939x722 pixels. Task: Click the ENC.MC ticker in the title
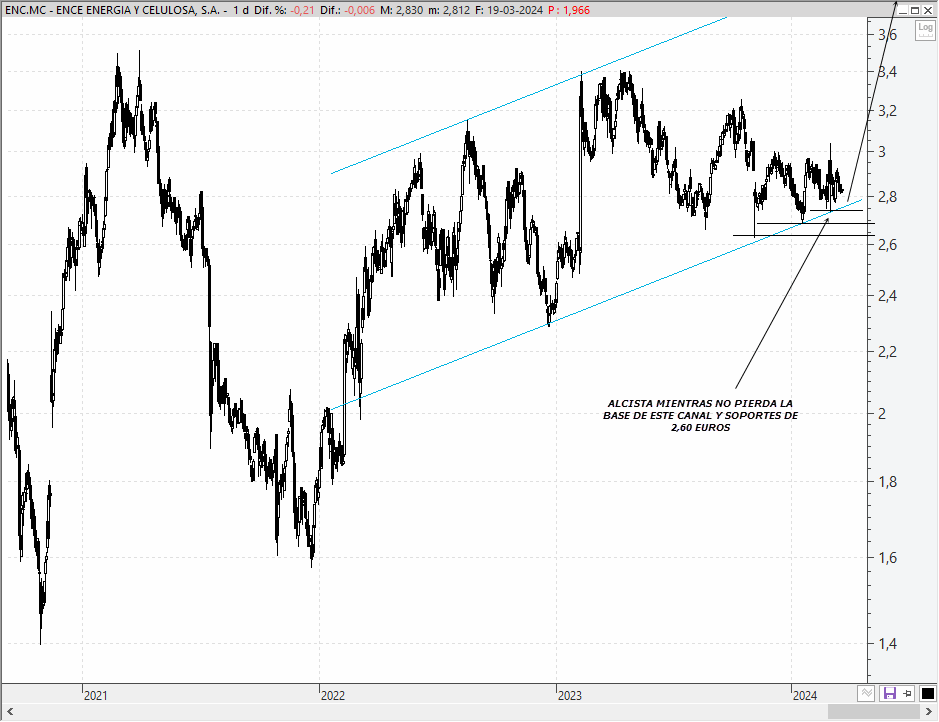[x=25, y=10]
